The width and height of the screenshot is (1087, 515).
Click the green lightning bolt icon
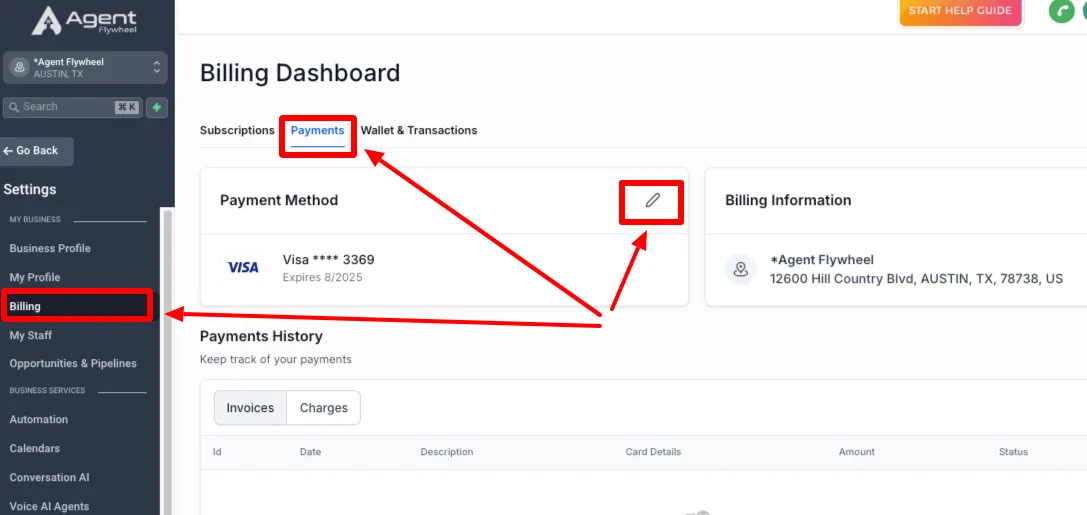157,107
